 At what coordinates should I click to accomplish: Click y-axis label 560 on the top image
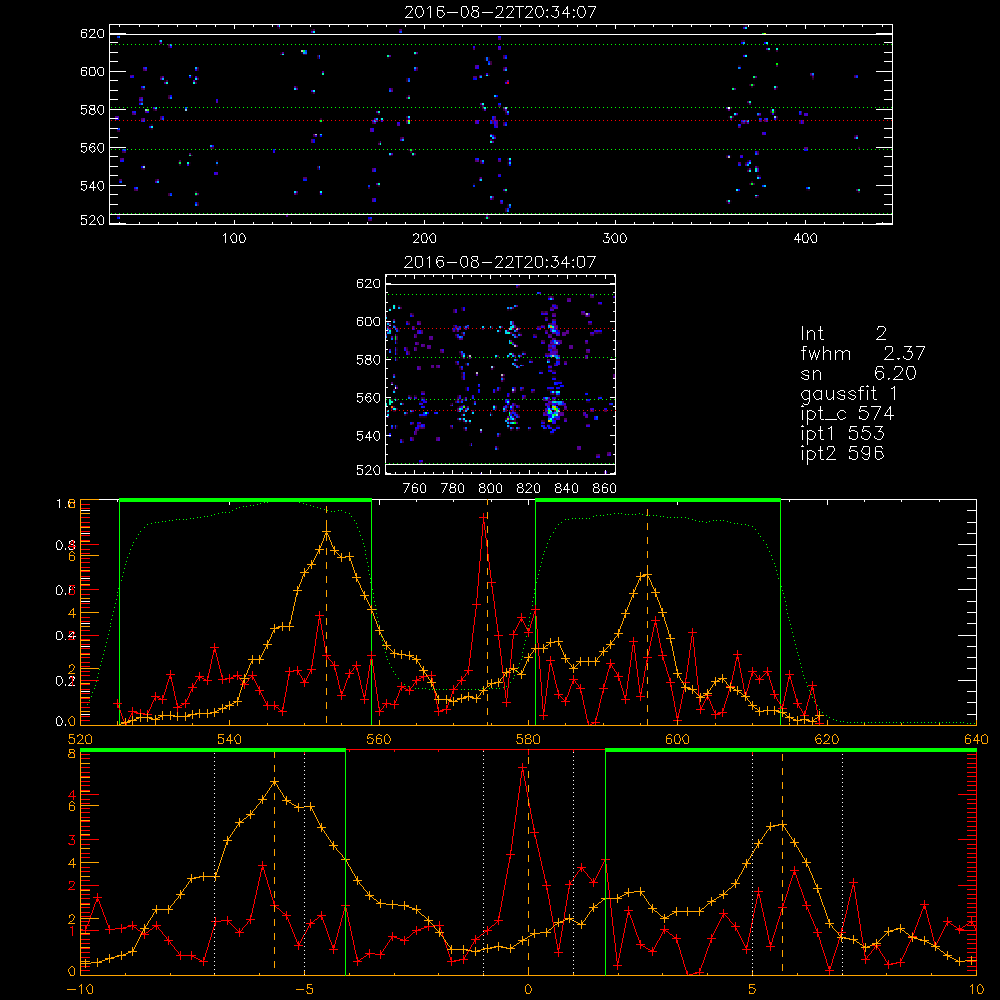[x=92, y=148]
